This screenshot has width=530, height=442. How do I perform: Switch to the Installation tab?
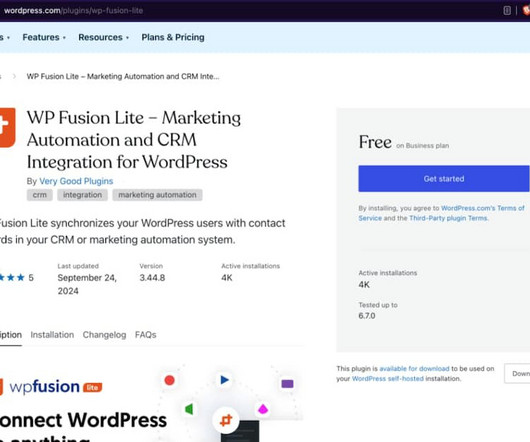pyautogui.click(x=52, y=335)
